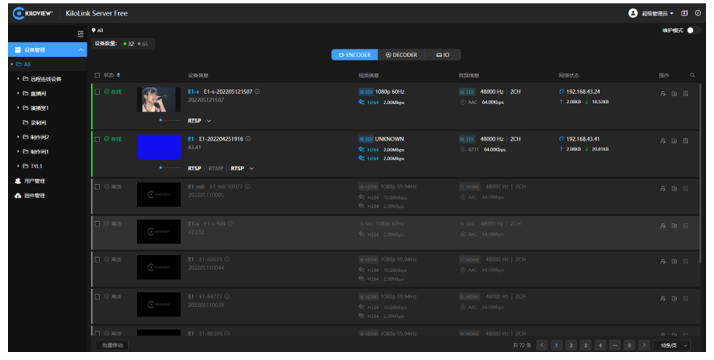The image size is (714, 360).
Task: Open the firmware management cloud icon
Action: [18, 195]
